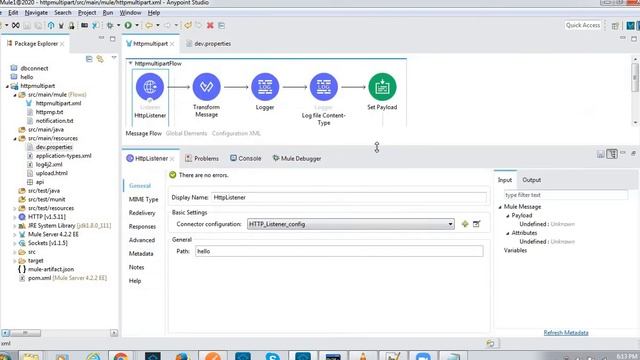Switch to the Output metadata tab
Image resolution: width=640 pixels, height=360 pixels.
coord(531,180)
